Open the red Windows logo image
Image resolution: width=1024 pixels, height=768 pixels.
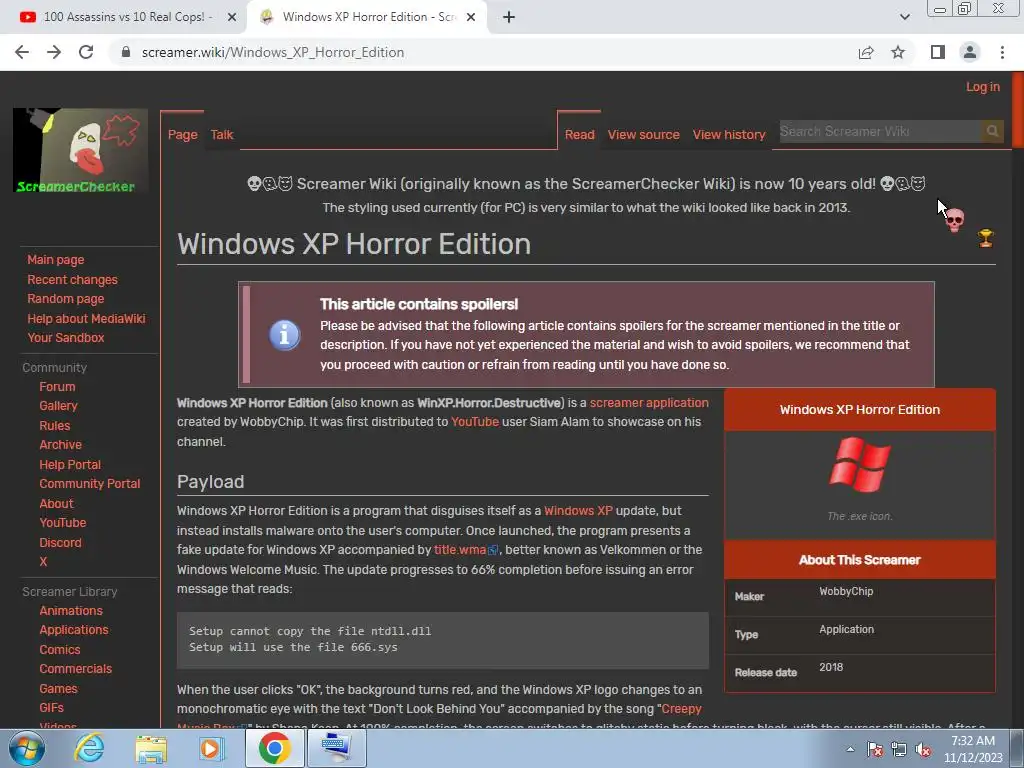(859, 465)
